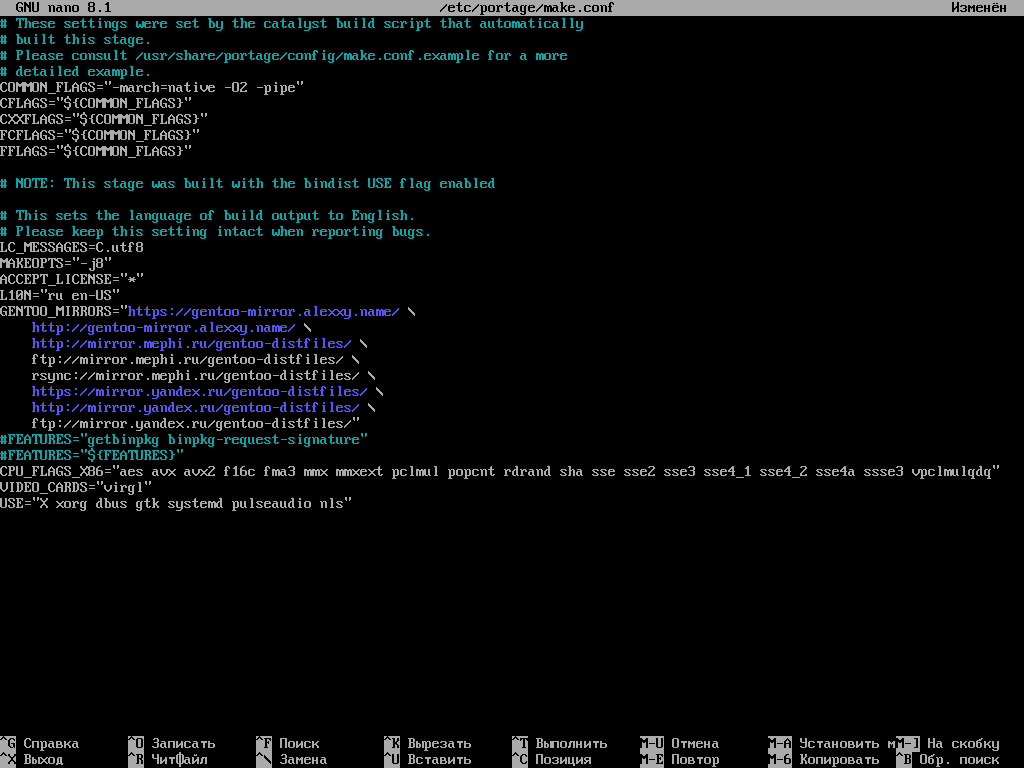1024x768 pixels.
Task: Click the http://mirror.mephi.ru/gentoo-distfiles/ URL
Action: (192, 344)
